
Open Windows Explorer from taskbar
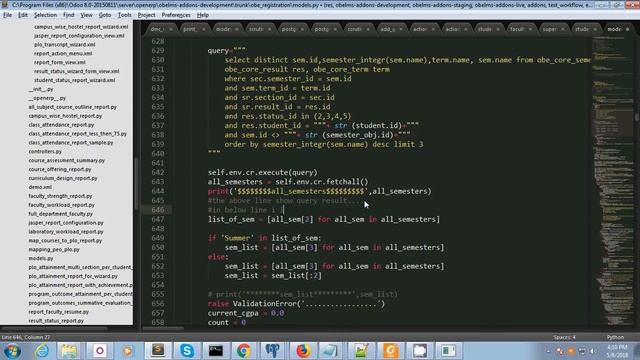(69, 351)
